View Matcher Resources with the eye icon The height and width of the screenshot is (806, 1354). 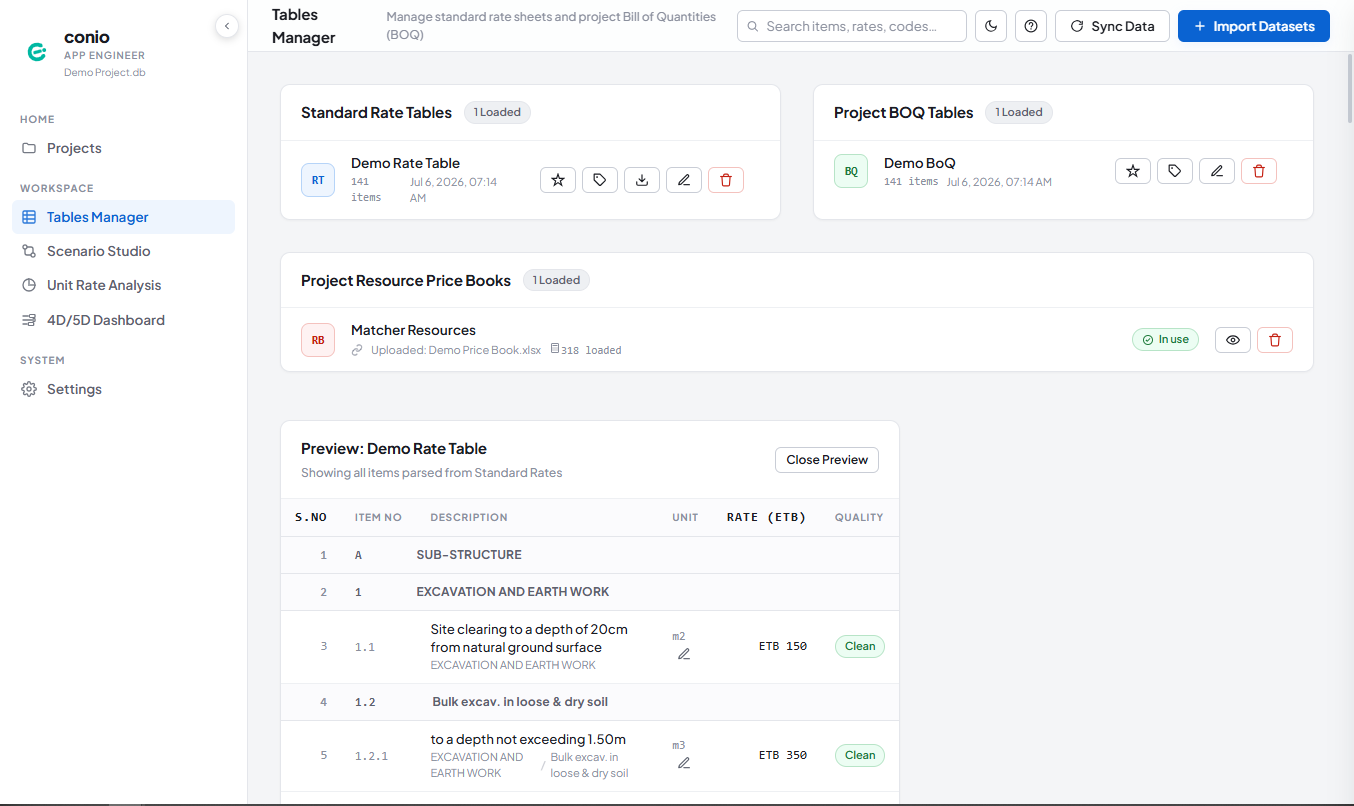point(1233,340)
